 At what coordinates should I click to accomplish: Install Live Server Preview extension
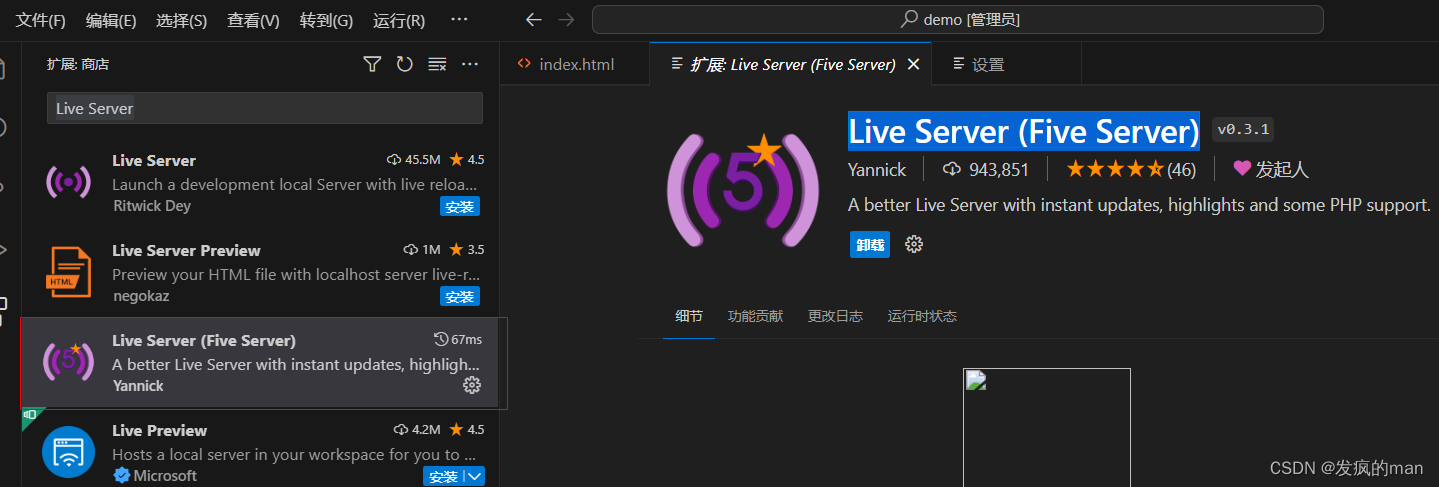point(459,297)
